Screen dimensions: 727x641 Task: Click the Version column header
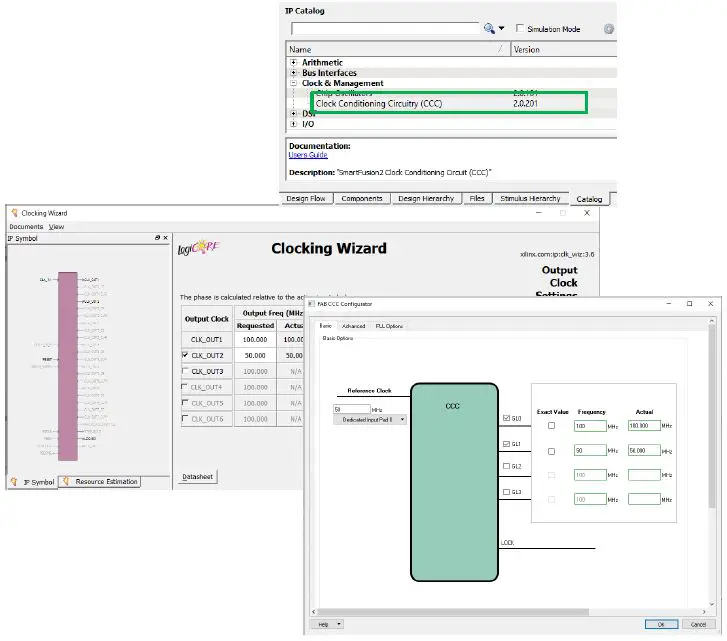pyautogui.click(x=564, y=49)
